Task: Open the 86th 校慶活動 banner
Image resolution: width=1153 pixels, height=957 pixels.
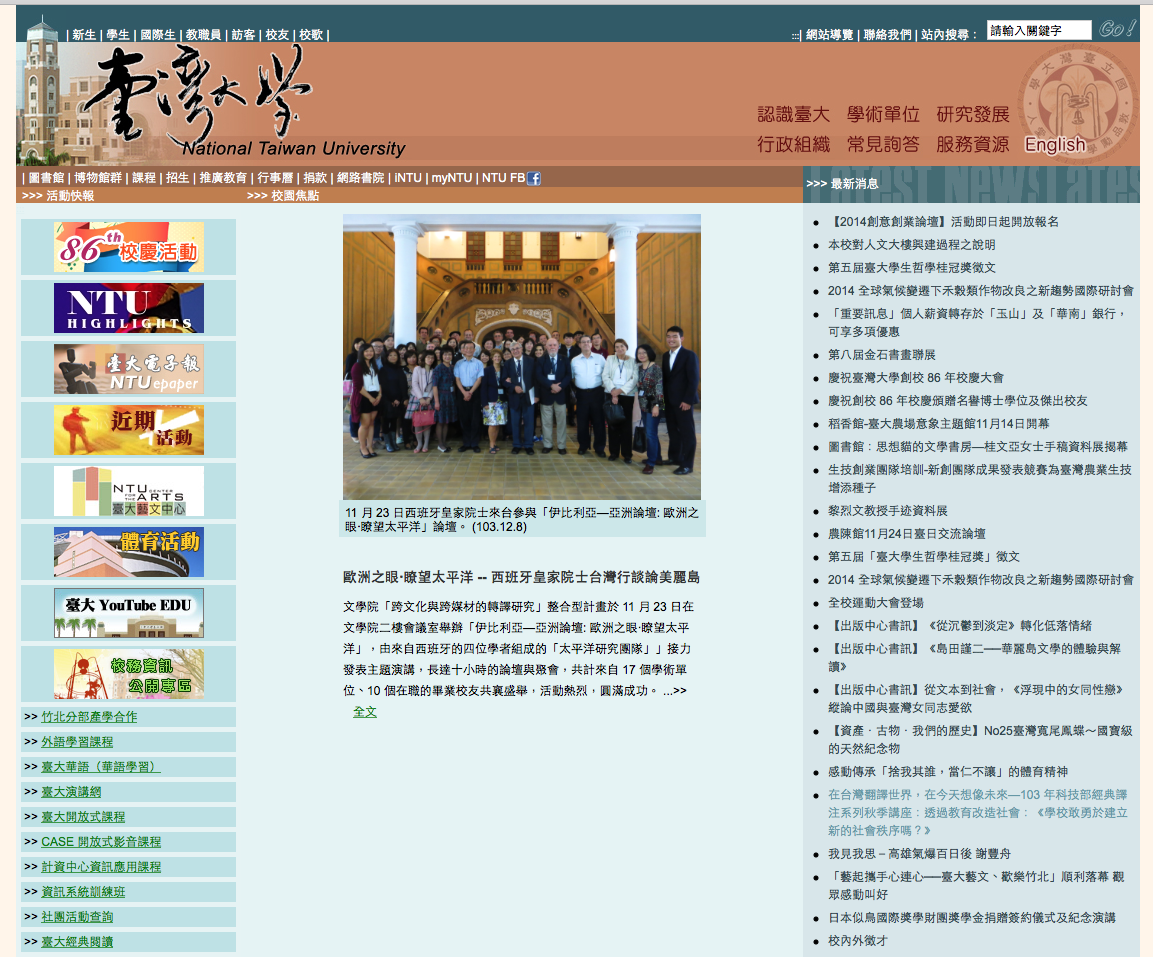Action: [128, 247]
